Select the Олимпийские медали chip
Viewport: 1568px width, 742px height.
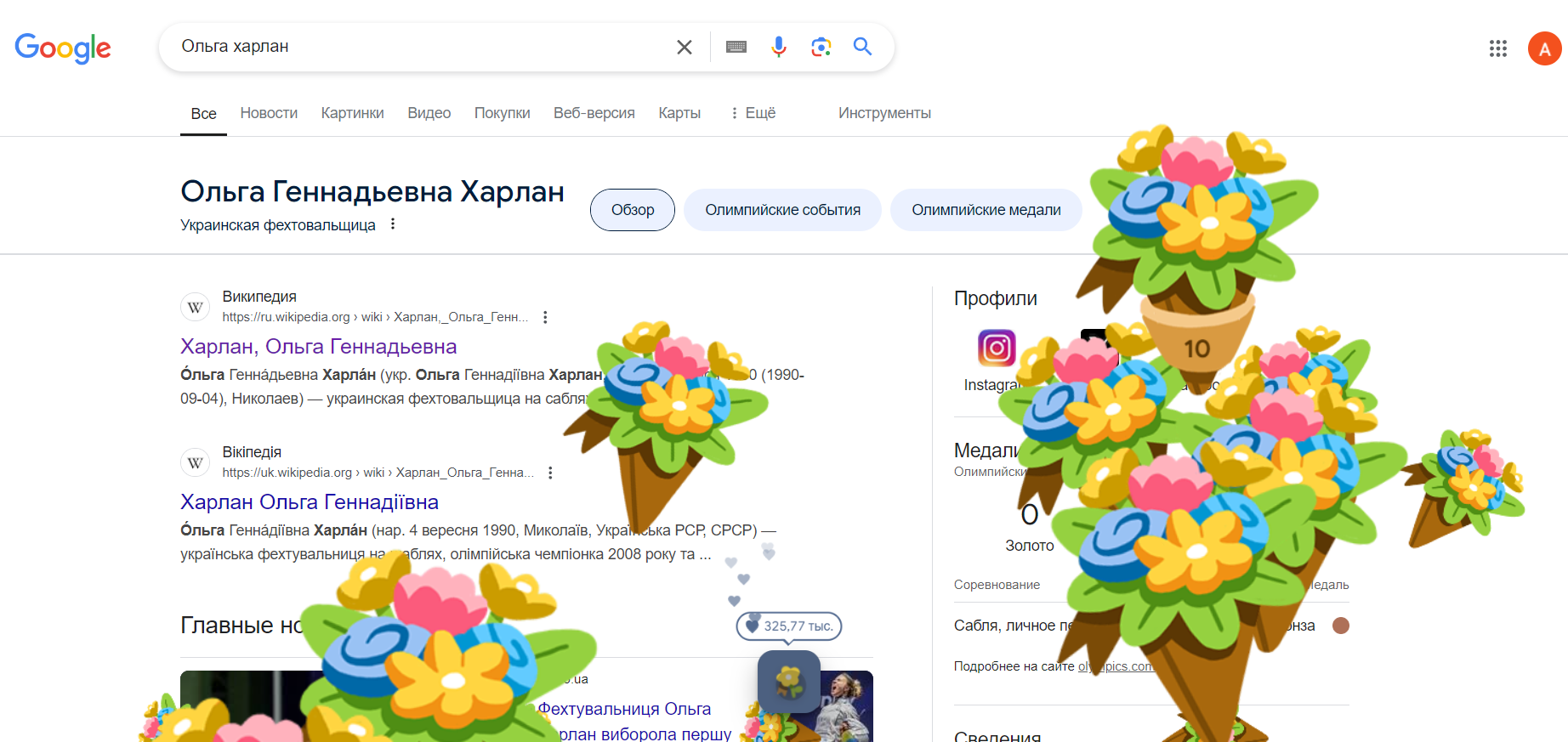[x=986, y=210]
